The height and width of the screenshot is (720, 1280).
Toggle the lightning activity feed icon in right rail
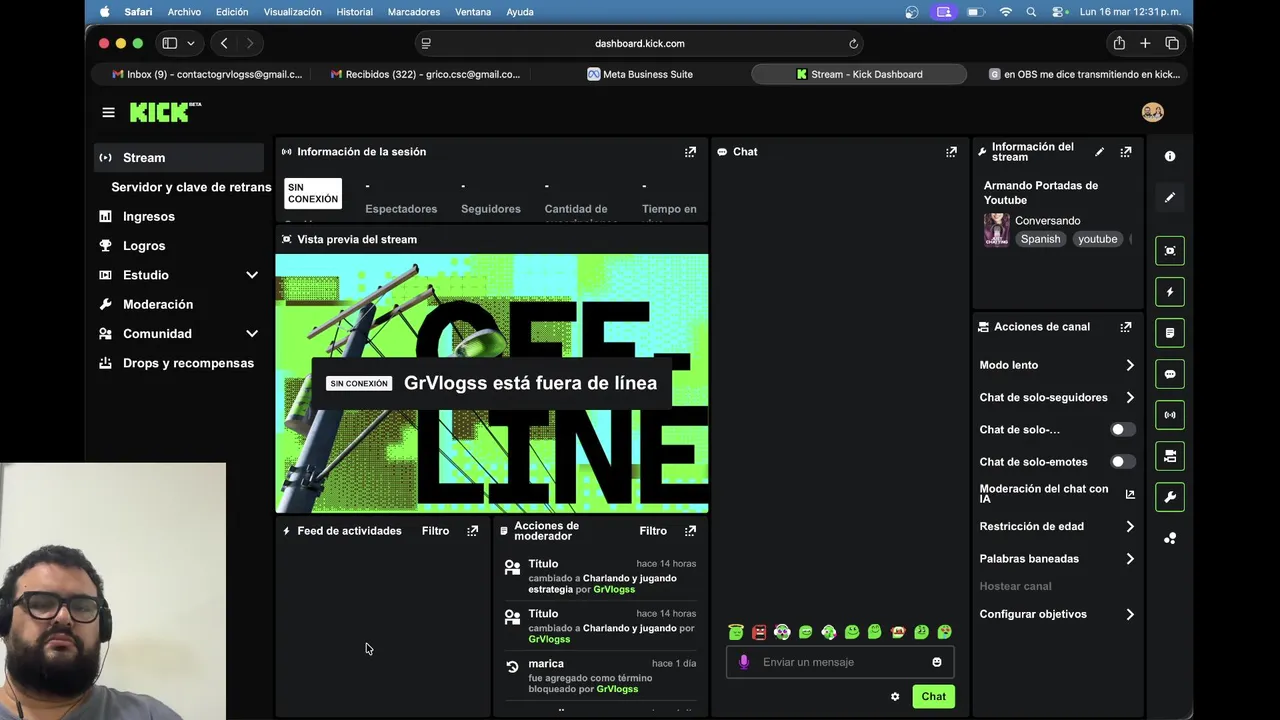point(1170,291)
